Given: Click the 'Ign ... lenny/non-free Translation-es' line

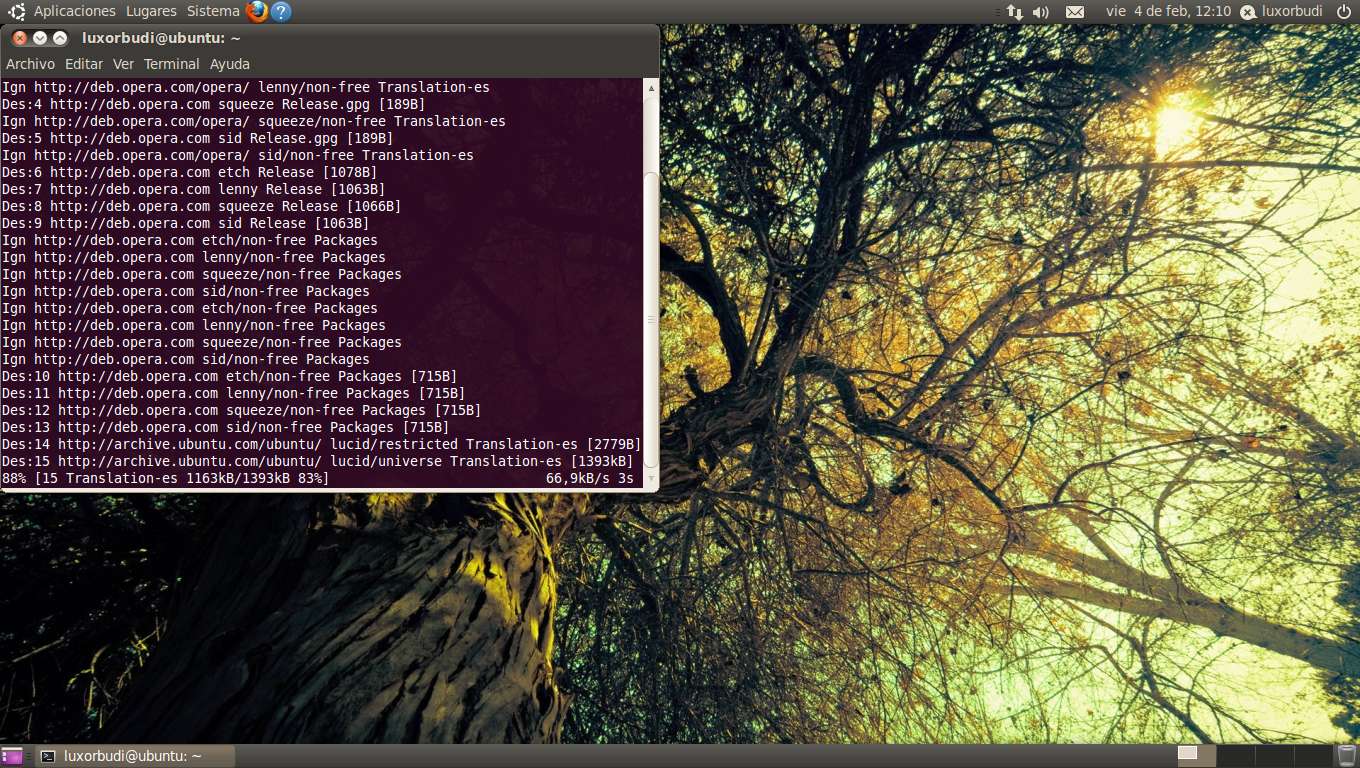Looking at the screenshot, I should point(246,87).
